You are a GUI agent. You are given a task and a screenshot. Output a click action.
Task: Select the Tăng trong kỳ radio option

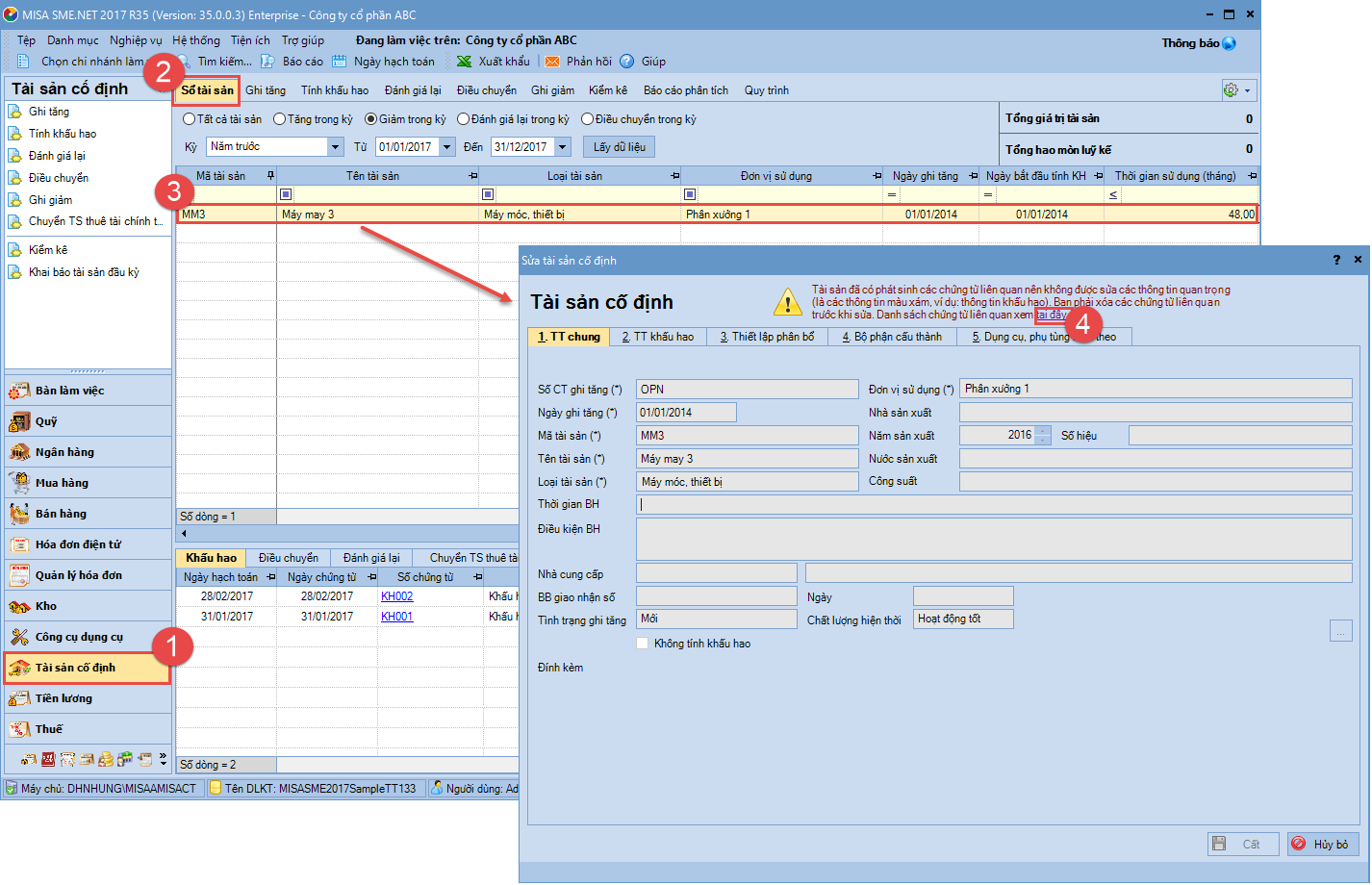pyautogui.click(x=279, y=119)
